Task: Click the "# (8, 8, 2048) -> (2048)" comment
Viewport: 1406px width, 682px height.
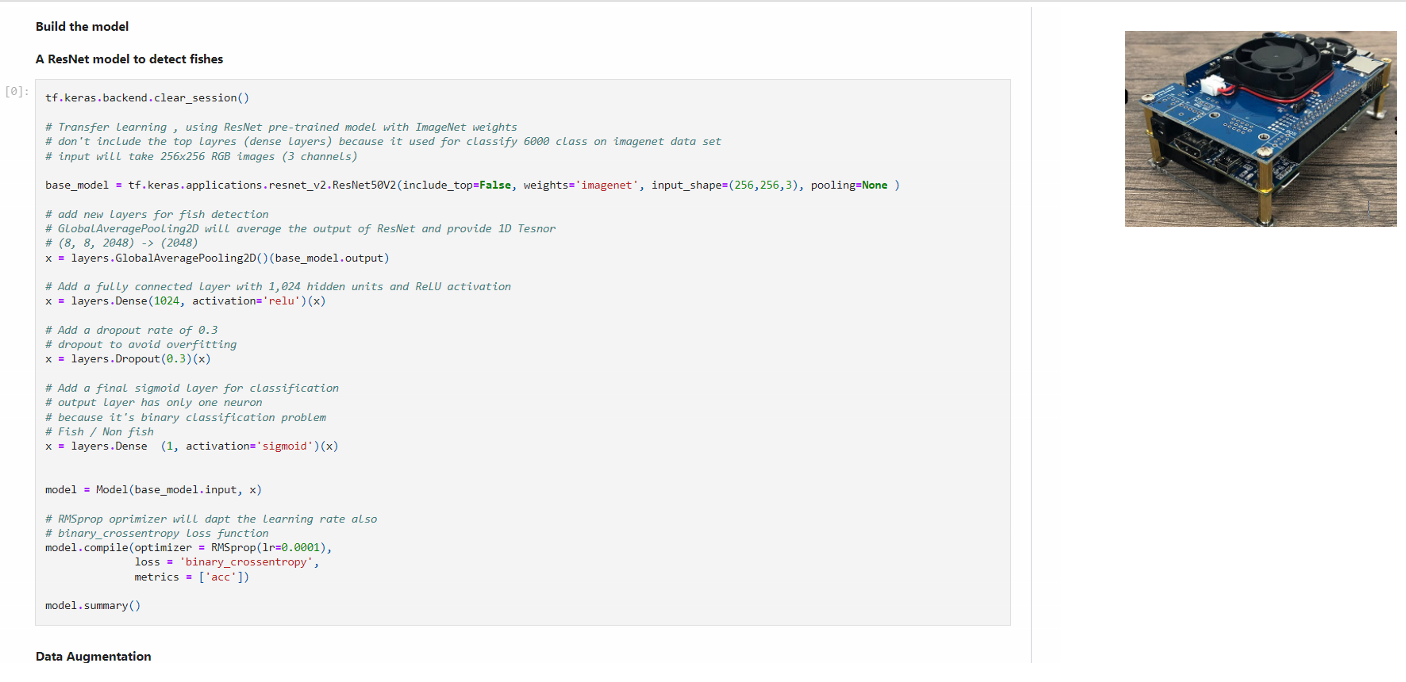Action: (121, 243)
